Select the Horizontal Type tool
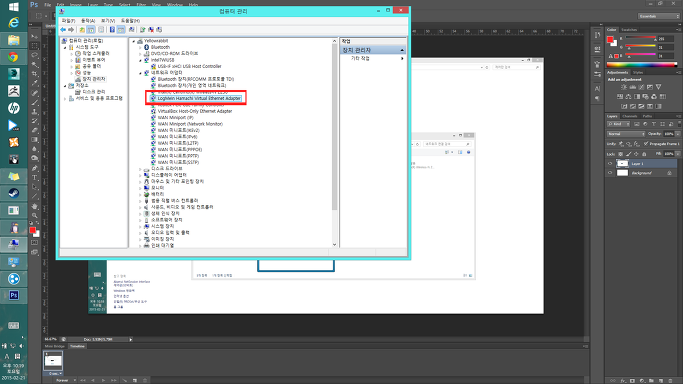The width and height of the screenshot is (683, 384). pyautogui.click(x=34, y=178)
